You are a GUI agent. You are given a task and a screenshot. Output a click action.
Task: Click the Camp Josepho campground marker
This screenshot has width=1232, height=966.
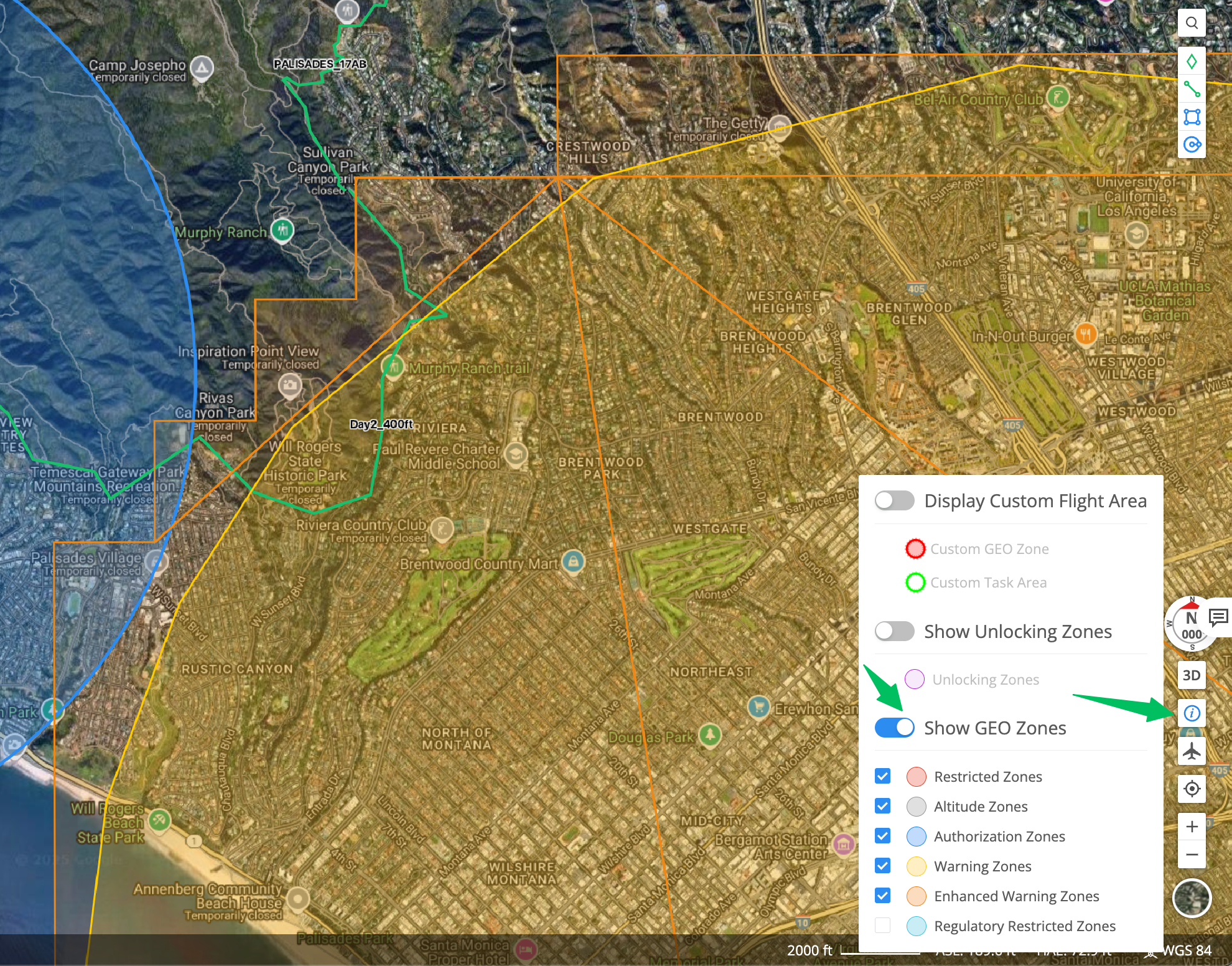pos(202,68)
